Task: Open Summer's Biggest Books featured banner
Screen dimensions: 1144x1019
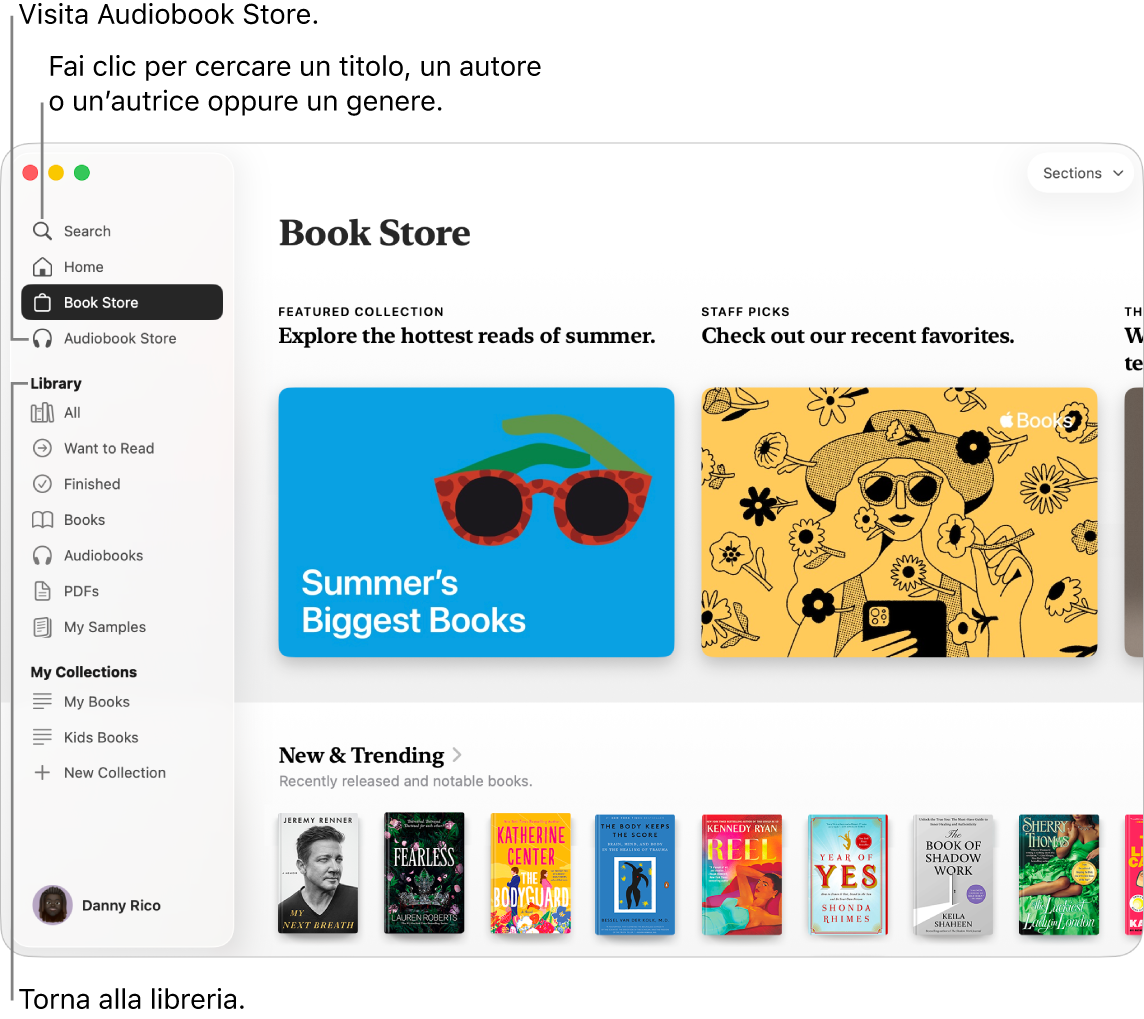Action: pyautogui.click(x=476, y=522)
